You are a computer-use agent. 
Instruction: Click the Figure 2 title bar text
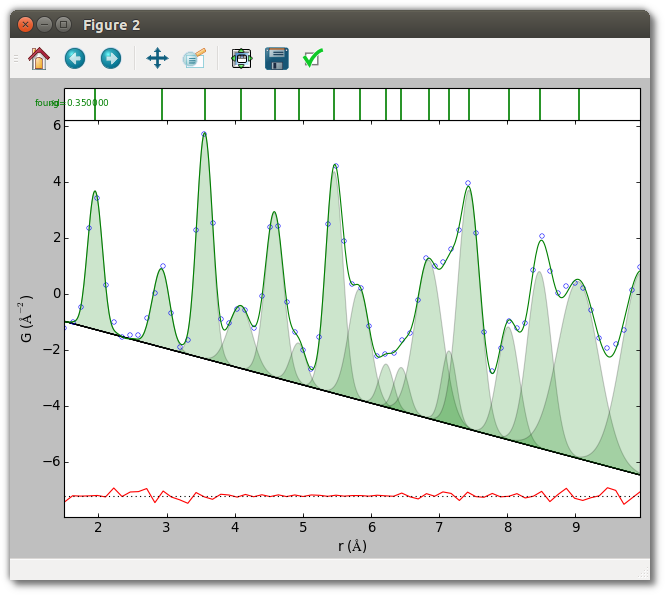point(111,24)
